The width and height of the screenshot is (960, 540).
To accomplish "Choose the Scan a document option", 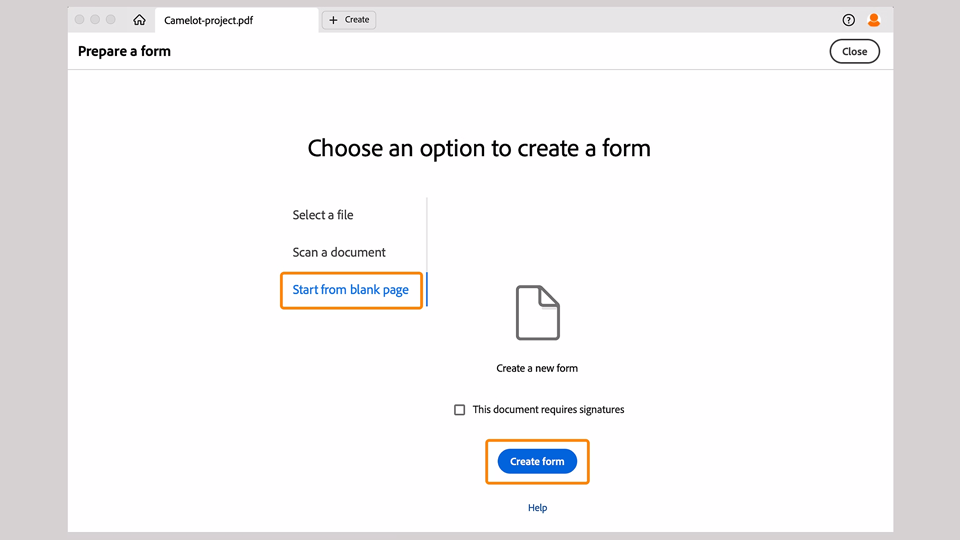I will [x=339, y=252].
